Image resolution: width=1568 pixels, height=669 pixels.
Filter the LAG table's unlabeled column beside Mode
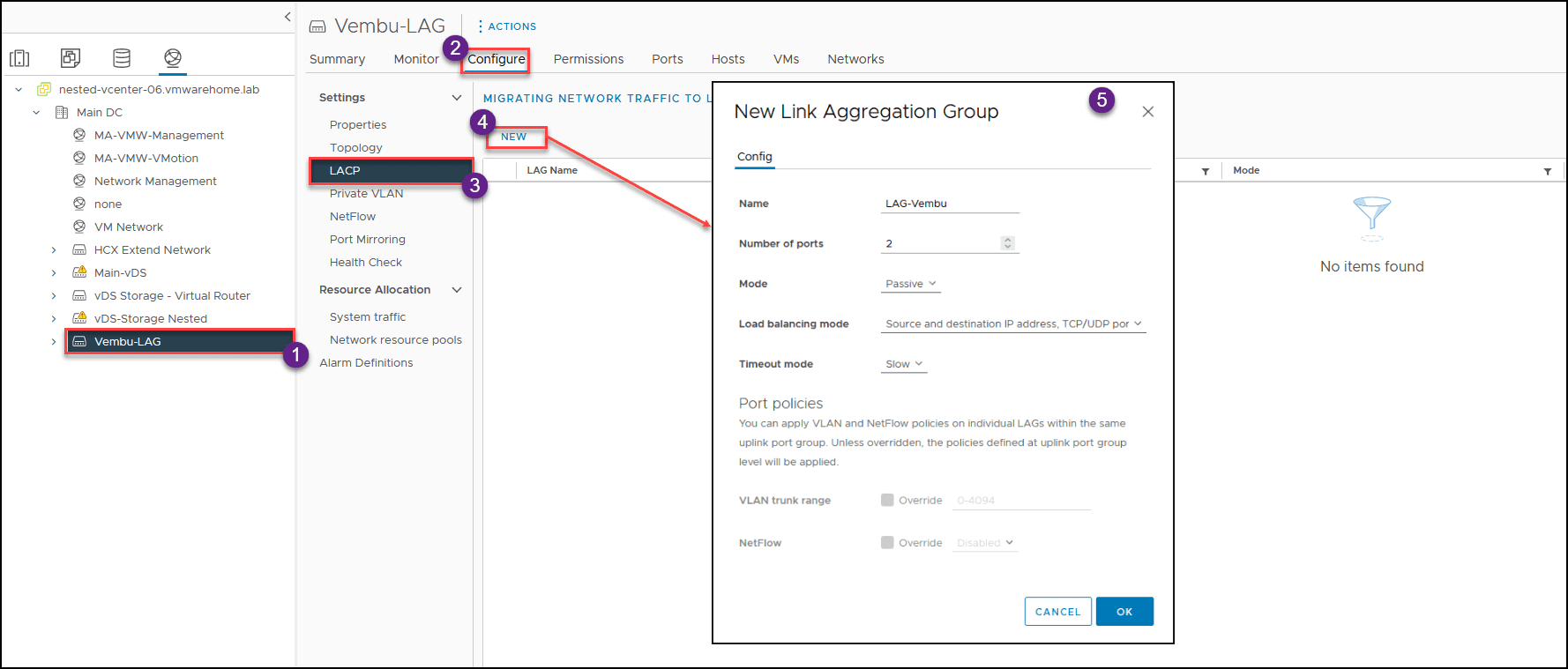[x=1206, y=171]
